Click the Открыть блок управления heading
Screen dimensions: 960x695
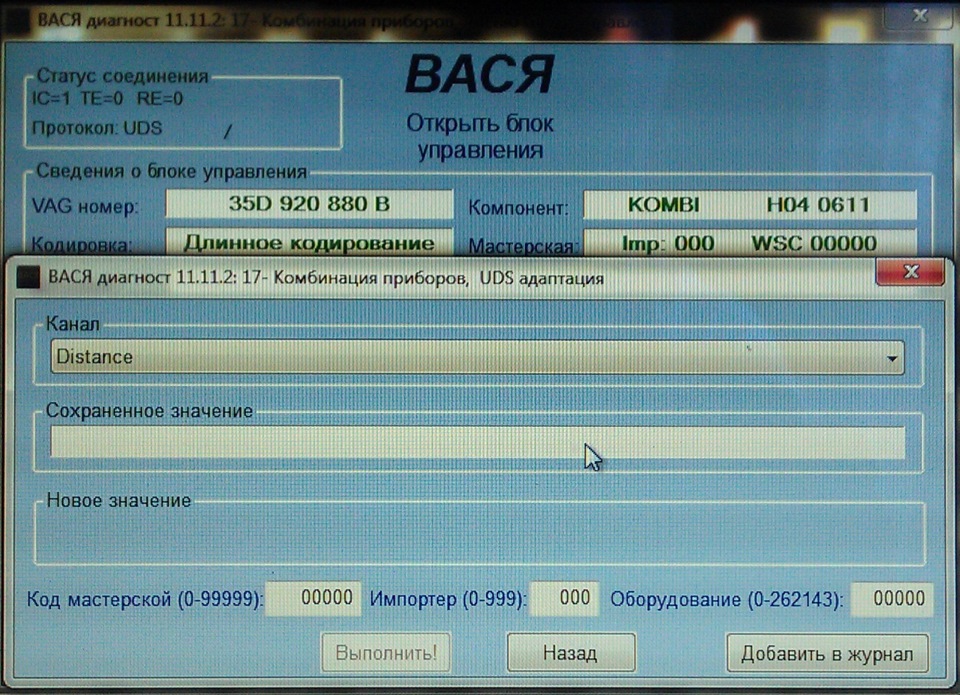(480, 137)
